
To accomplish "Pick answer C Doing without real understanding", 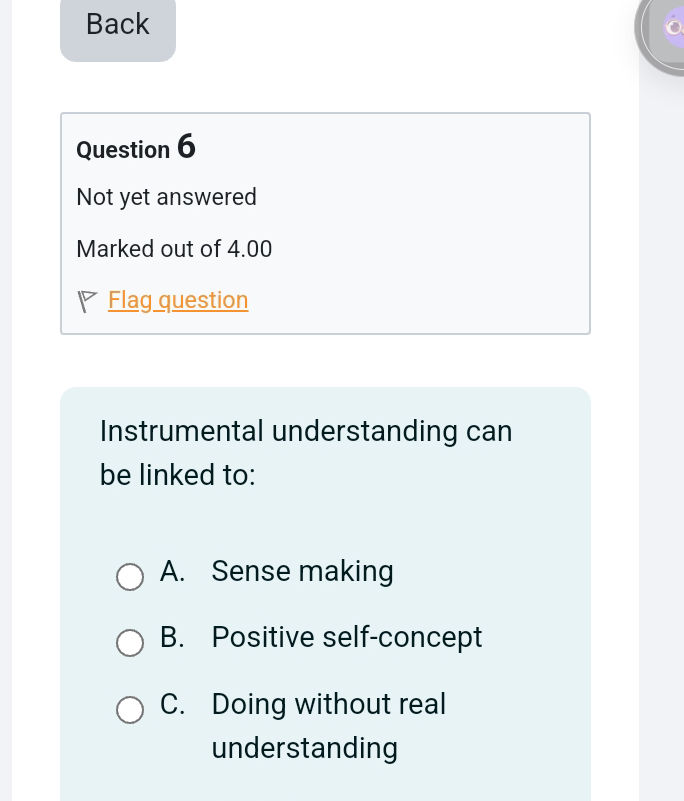I will click(x=130, y=710).
